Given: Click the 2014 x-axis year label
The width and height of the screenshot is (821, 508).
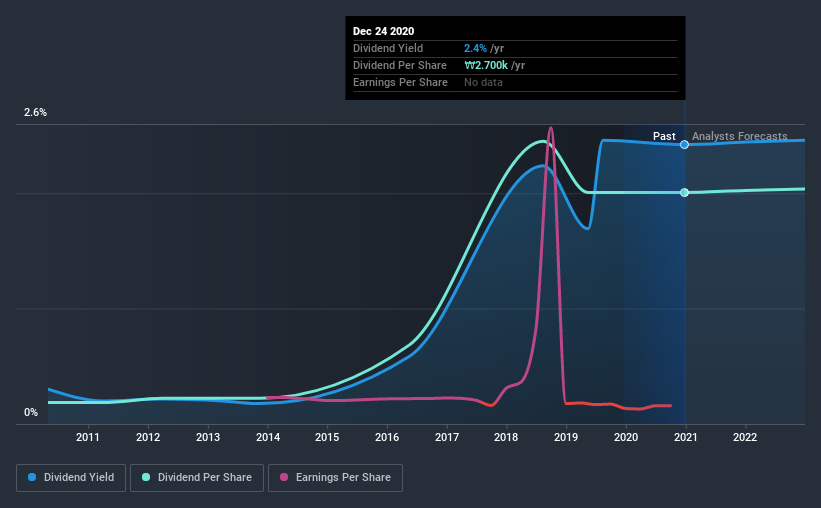Looking at the screenshot, I should pos(268,437).
